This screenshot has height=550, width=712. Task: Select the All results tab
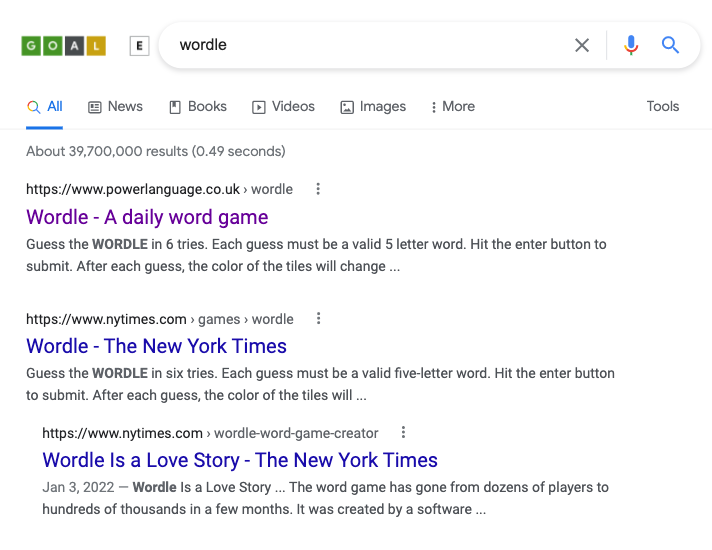[44, 107]
